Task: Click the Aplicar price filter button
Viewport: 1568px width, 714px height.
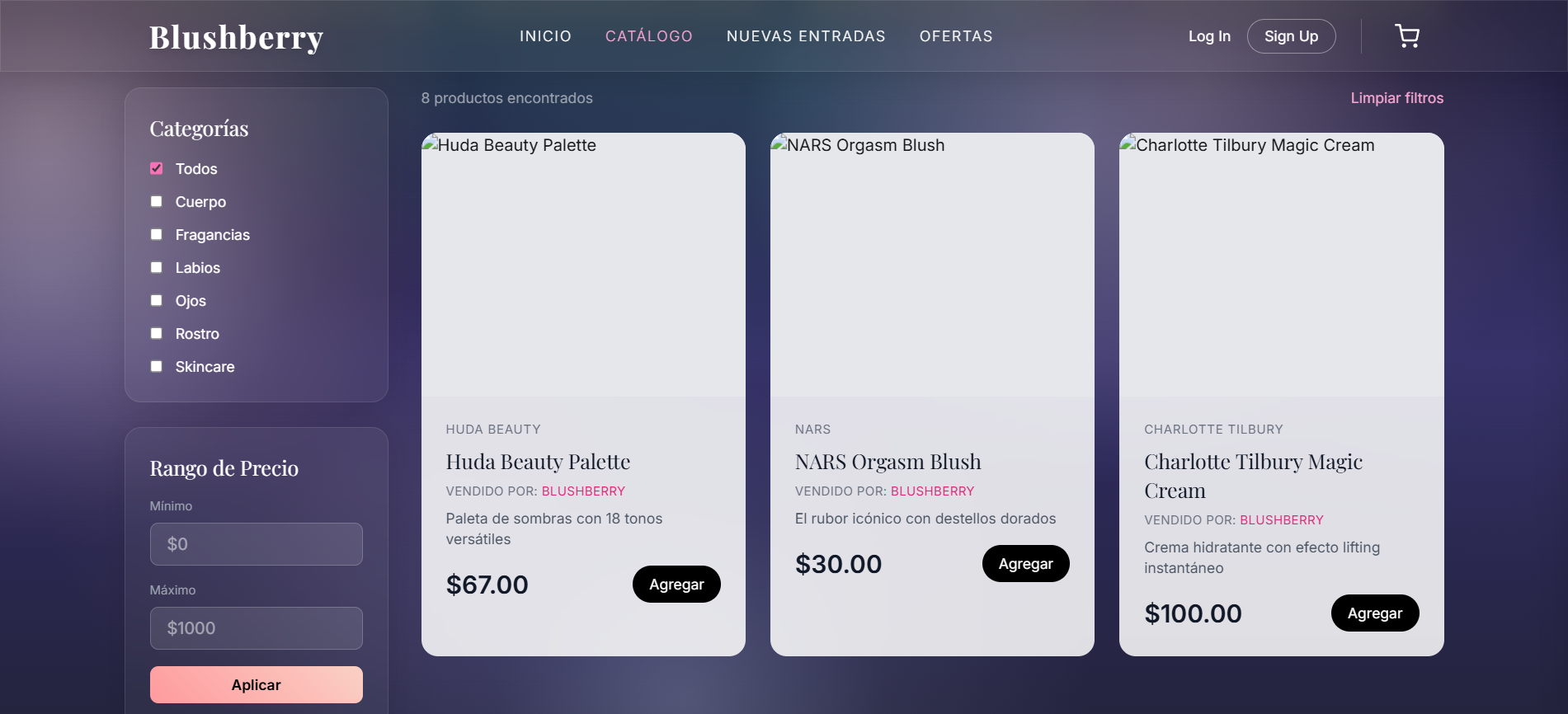Action: pyautogui.click(x=256, y=685)
